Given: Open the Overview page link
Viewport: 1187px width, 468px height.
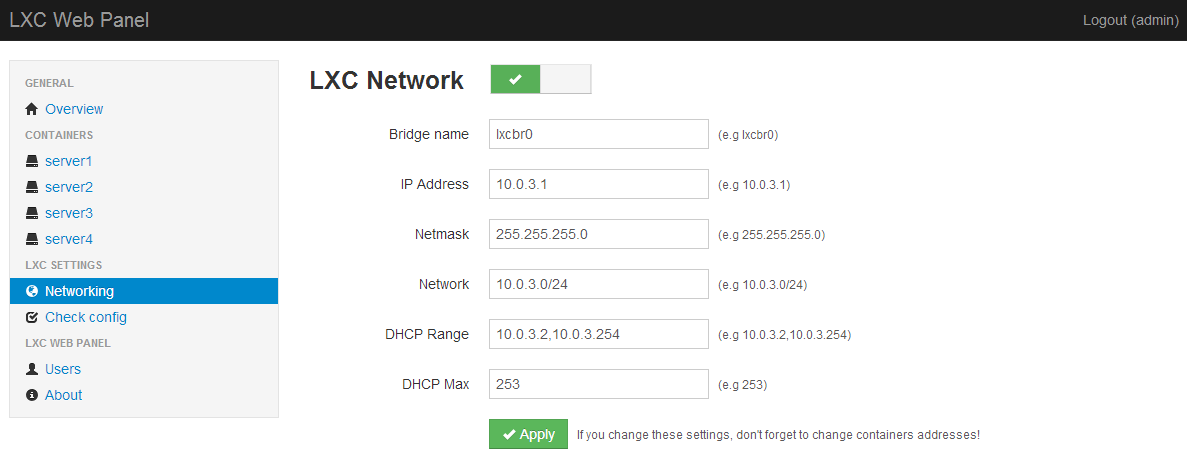Looking at the screenshot, I should tap(74, 109).
